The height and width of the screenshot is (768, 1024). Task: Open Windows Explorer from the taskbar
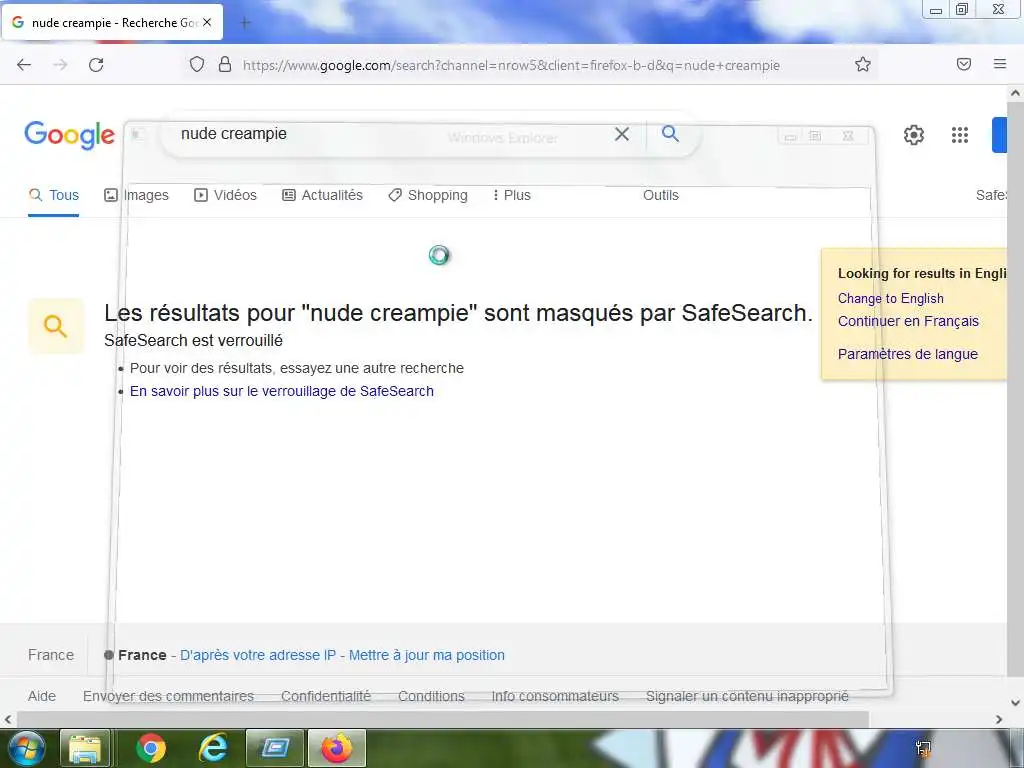(x=85, y=748)
